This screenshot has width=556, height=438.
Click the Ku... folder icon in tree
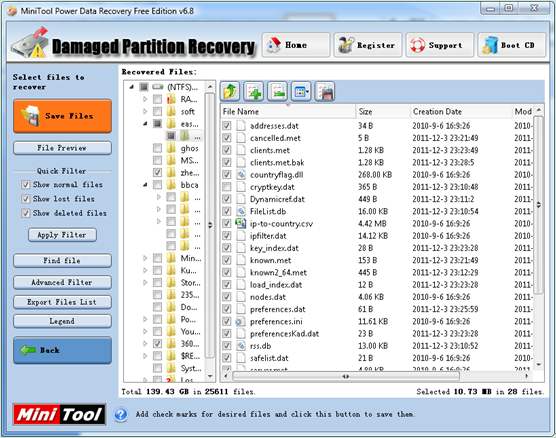(171, 270)
